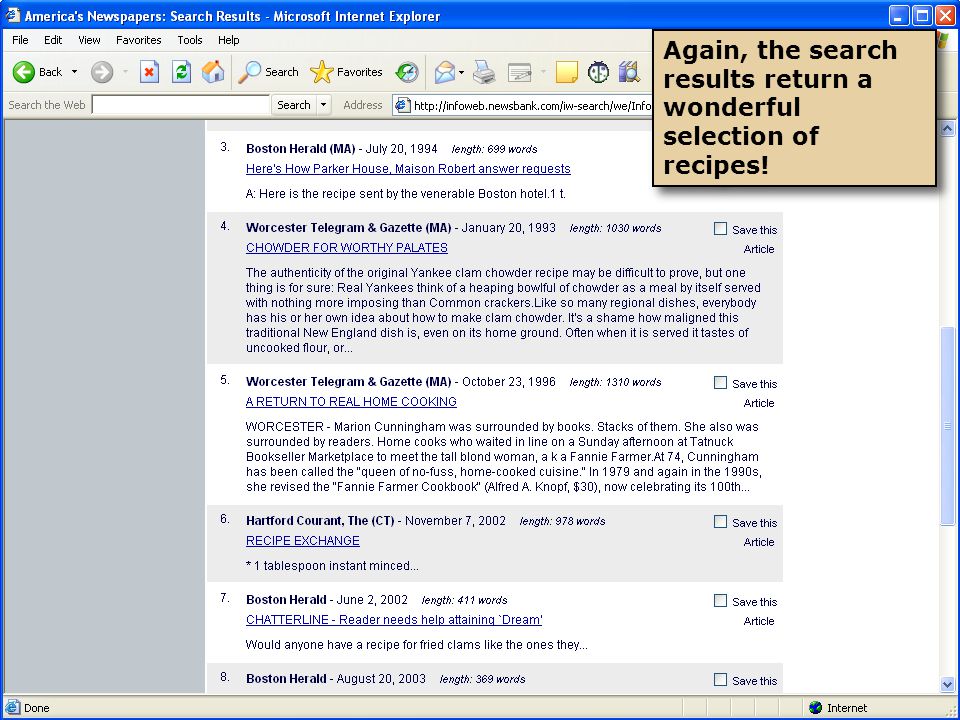This screenshot has width=960, height=720.
Task: Open A RETURN TO REAL HOME COOKING link
Action: 351,402
